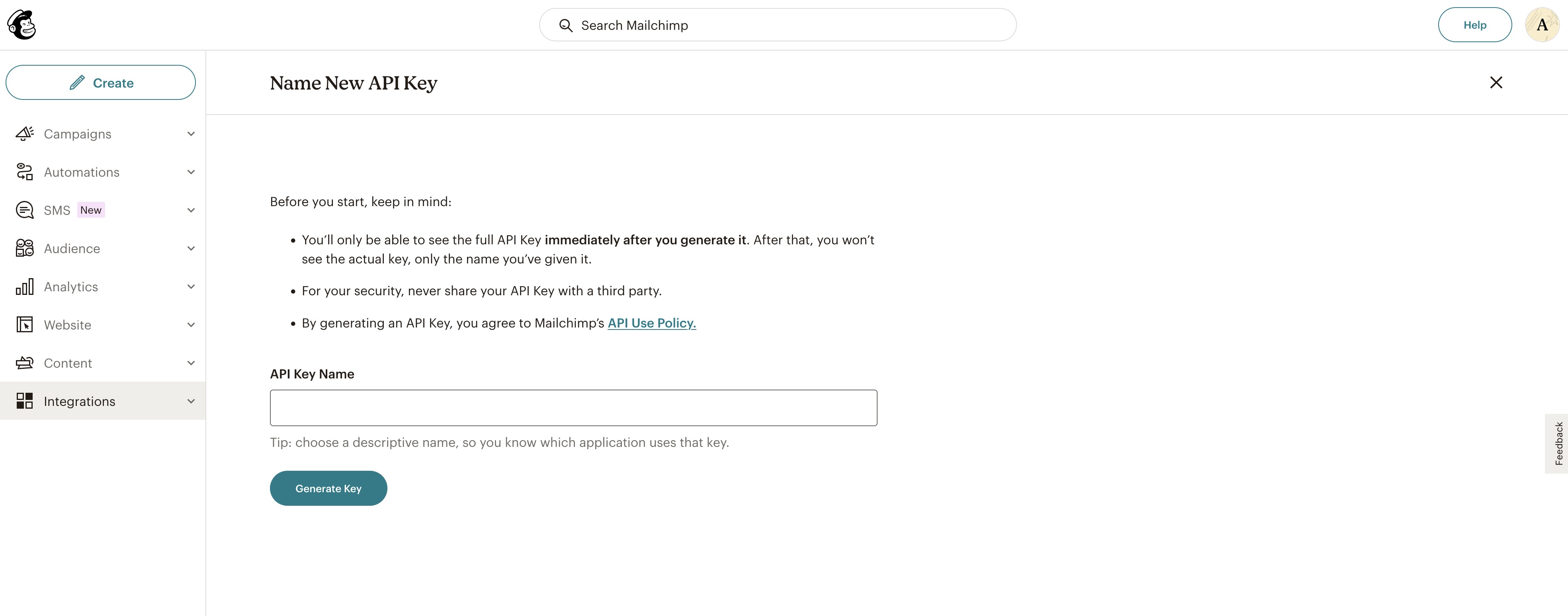The height and width of the screenshot is (616, 1568).
Task: Click the Integrations grid icon
Action: [x=24, y=401]
